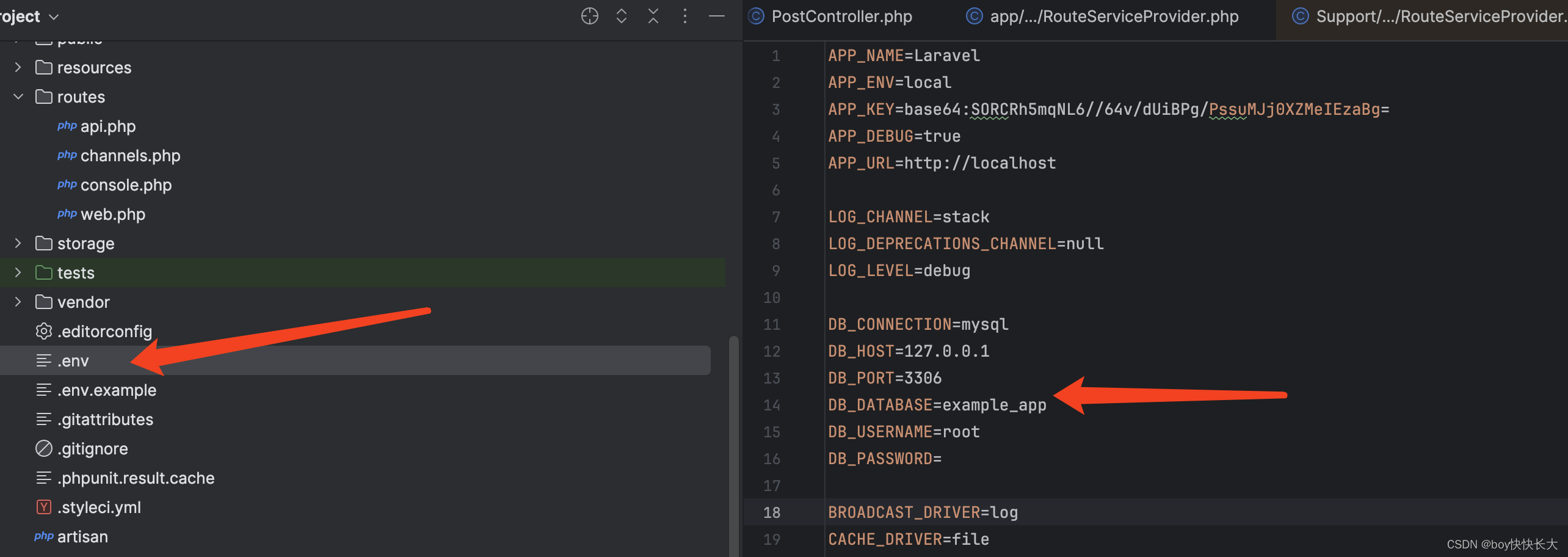Screen dimensions: 1568x557
Task: Click the text file icon of .gitattributes
Action: 43,419
